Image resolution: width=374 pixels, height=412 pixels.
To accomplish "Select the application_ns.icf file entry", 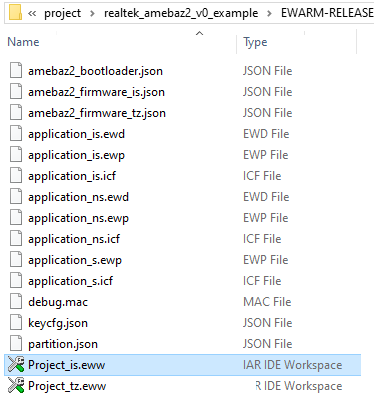I will coord(183,239).
